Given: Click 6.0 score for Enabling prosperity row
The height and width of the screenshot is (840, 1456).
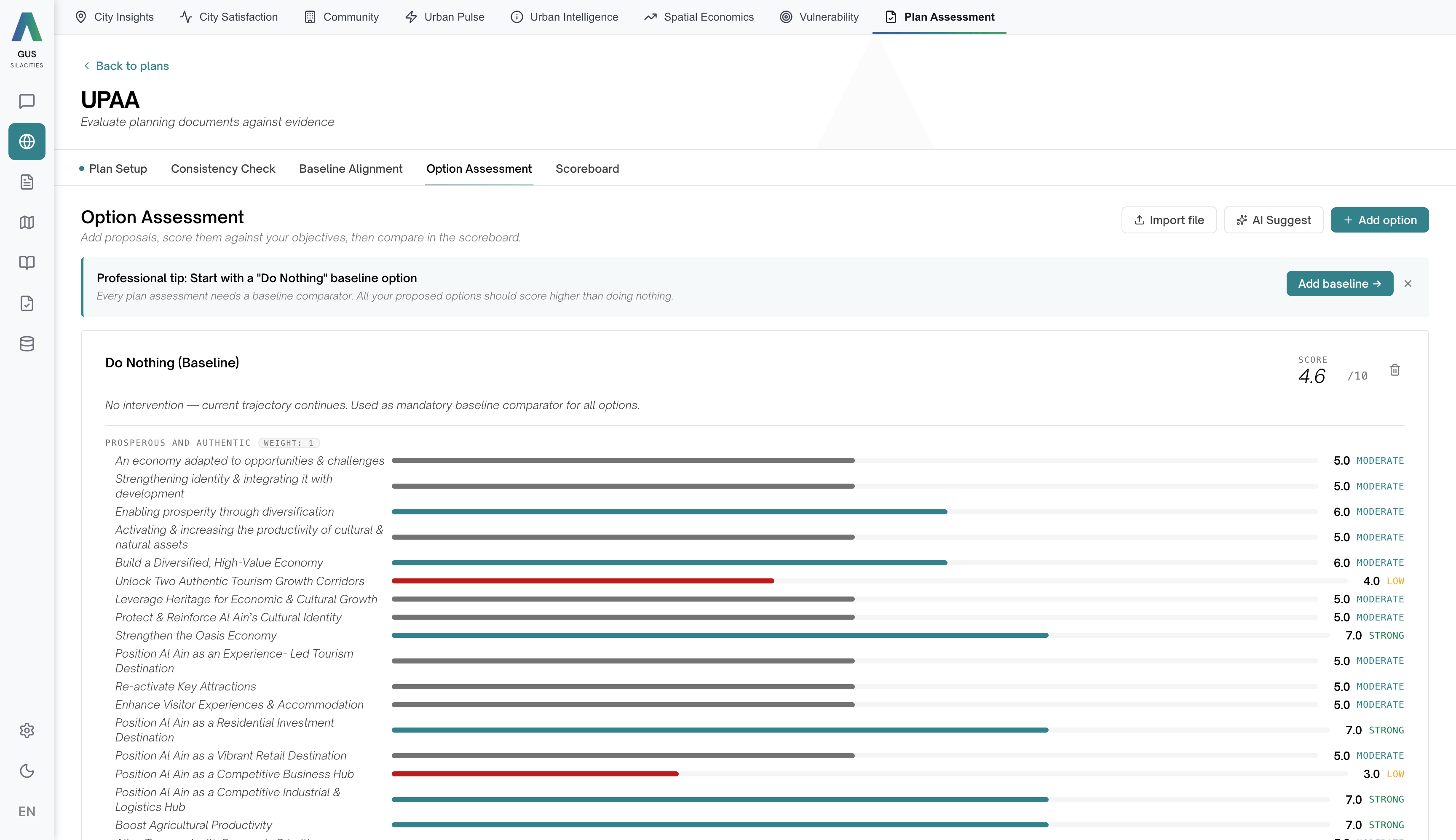Looking at the screenshot, I should 1341,512.
